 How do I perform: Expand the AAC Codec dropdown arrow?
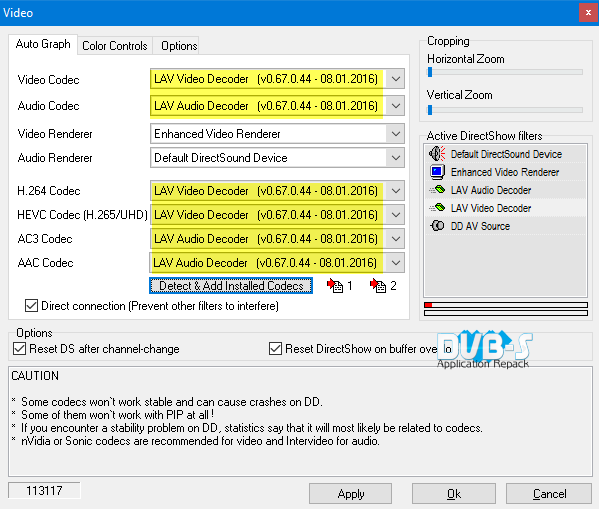point(395,263)
